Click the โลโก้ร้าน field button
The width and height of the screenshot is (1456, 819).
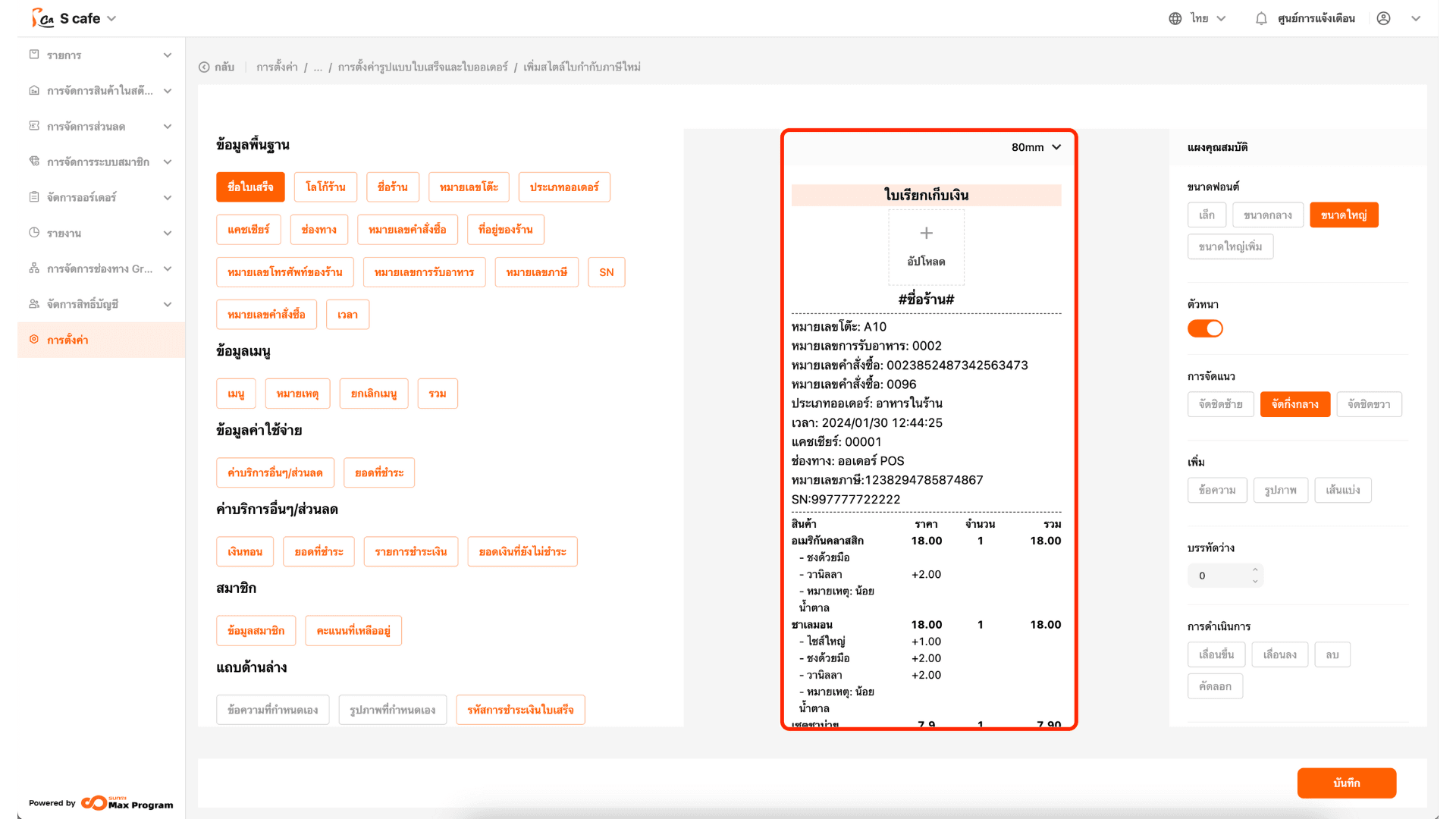[x=325, y=187]
